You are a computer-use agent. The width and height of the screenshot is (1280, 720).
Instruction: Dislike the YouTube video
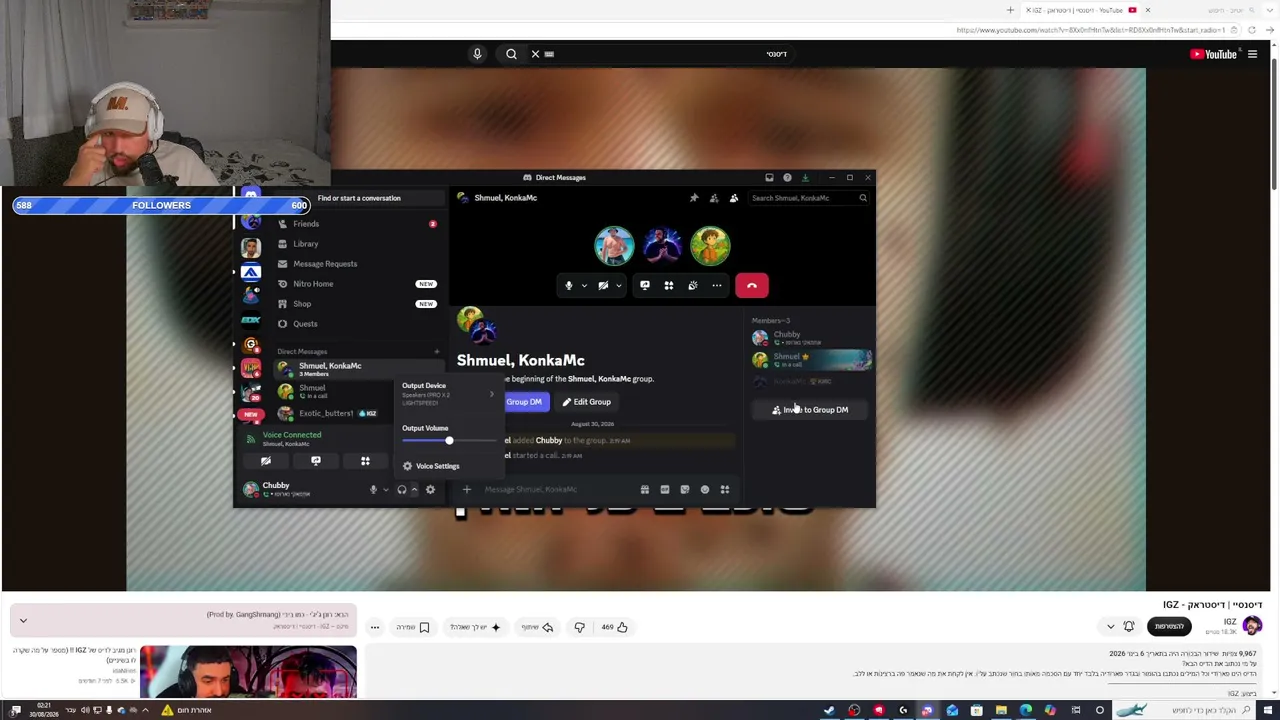(x=580, y=627)
